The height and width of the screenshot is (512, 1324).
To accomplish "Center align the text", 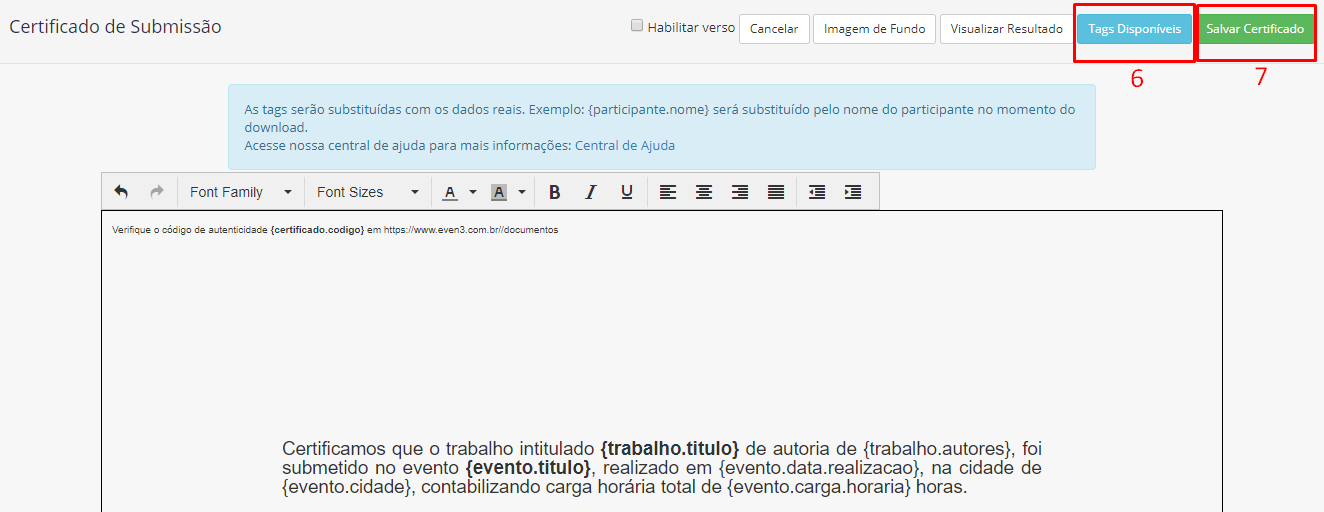I will 704,192.
